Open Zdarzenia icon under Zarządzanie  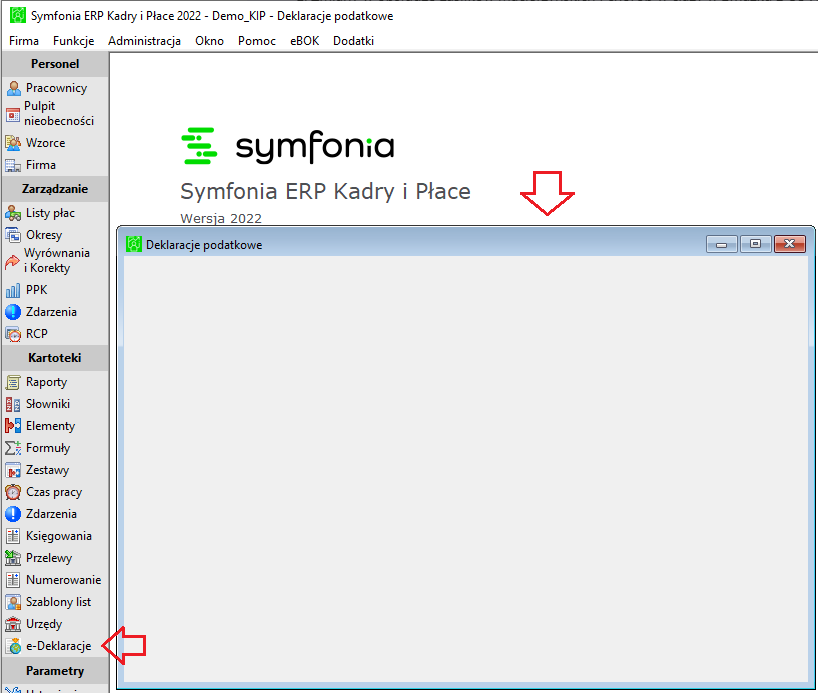pyautogui.click(x=13, y=312)
